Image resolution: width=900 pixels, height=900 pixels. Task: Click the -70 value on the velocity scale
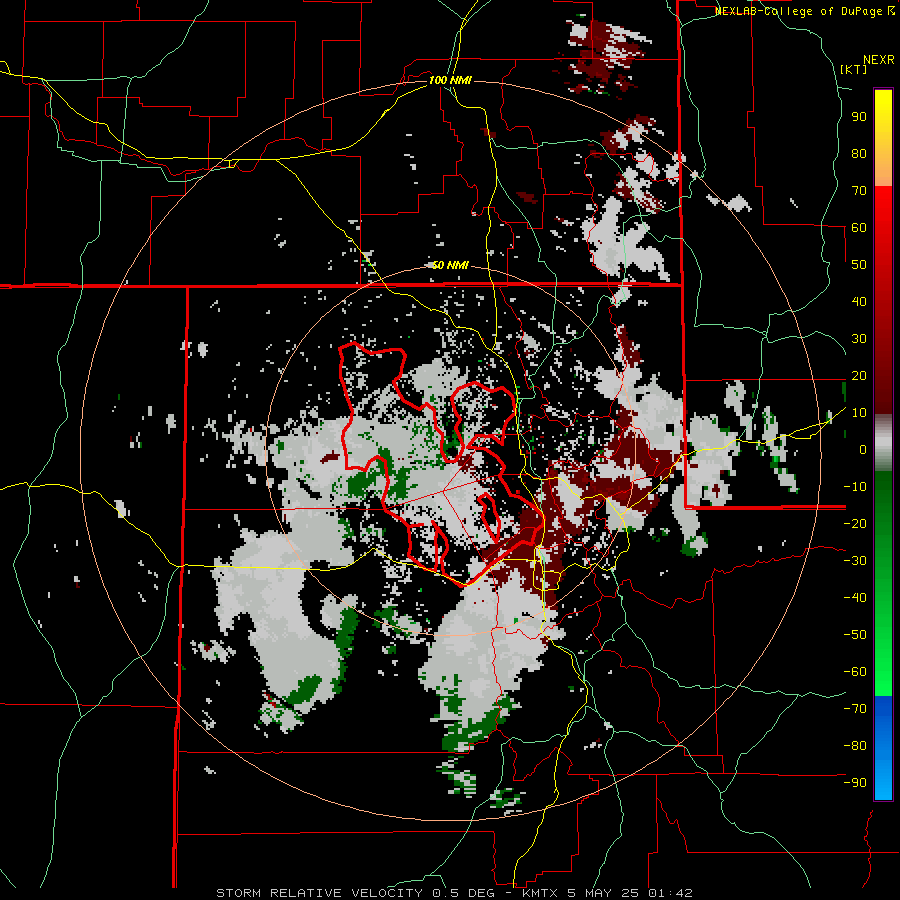pos(855,709)
